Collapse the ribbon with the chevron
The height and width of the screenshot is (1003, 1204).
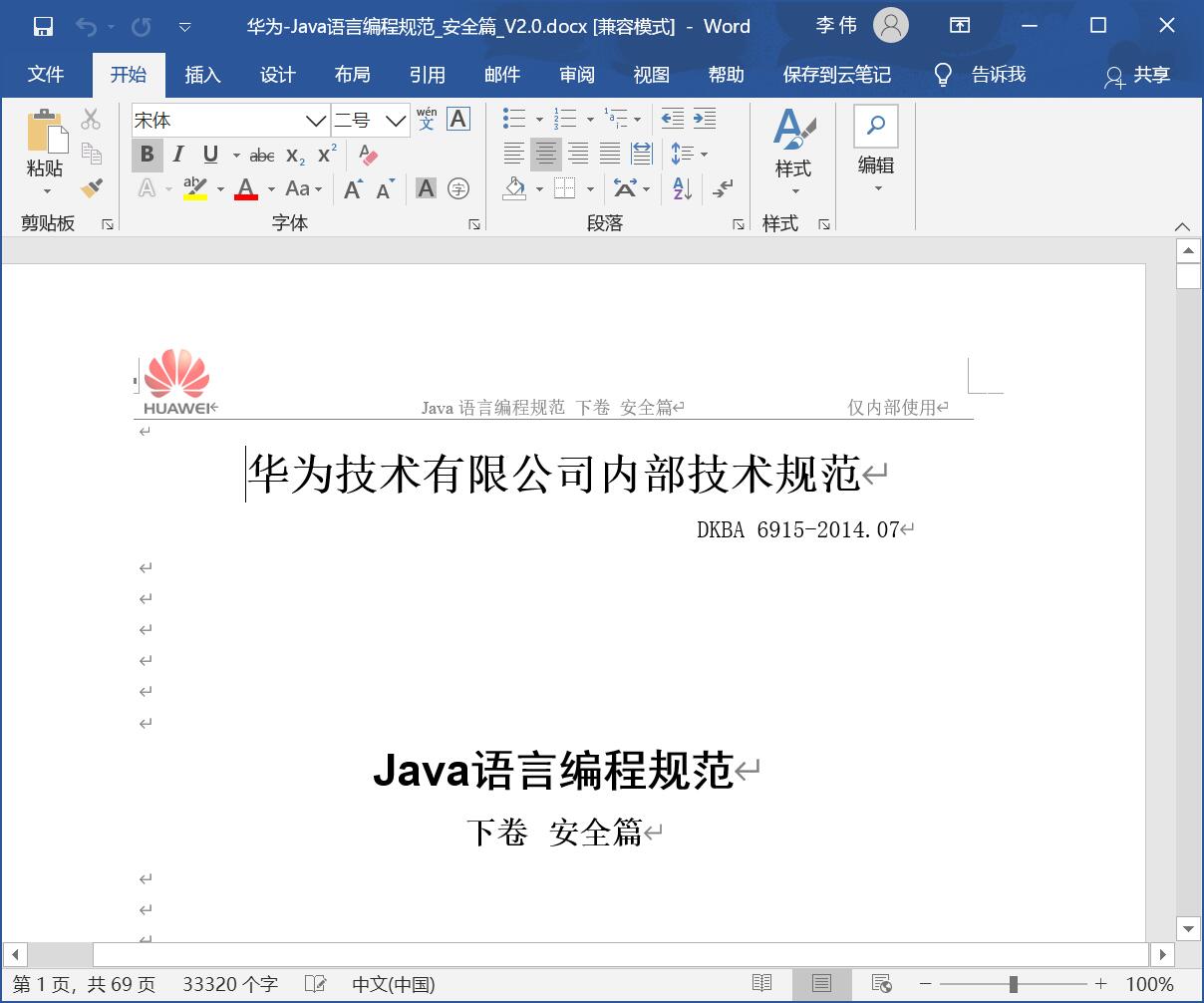click(x=1182, y=226)
